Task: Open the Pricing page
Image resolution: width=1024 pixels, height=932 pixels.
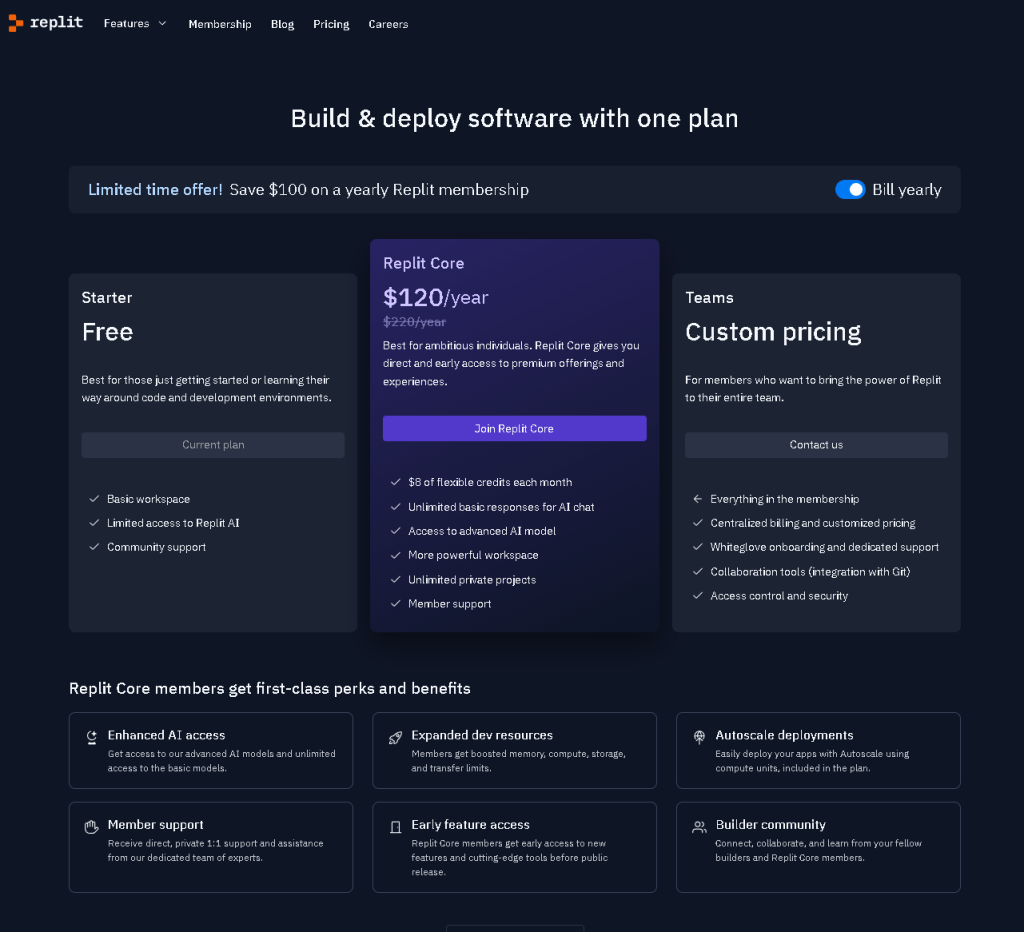Action: [331, 24]
